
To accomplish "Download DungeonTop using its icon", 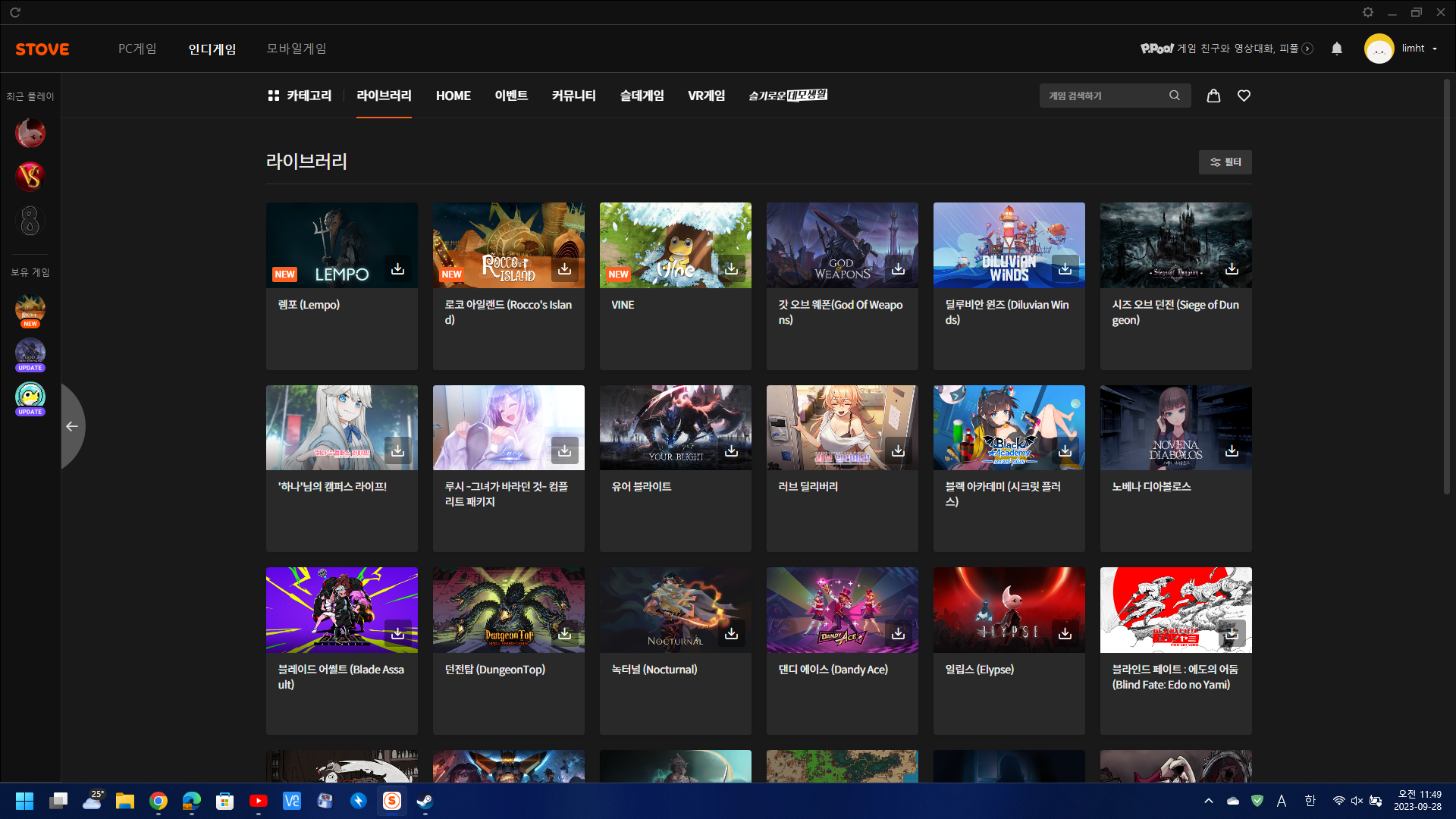I will (564, 633).
